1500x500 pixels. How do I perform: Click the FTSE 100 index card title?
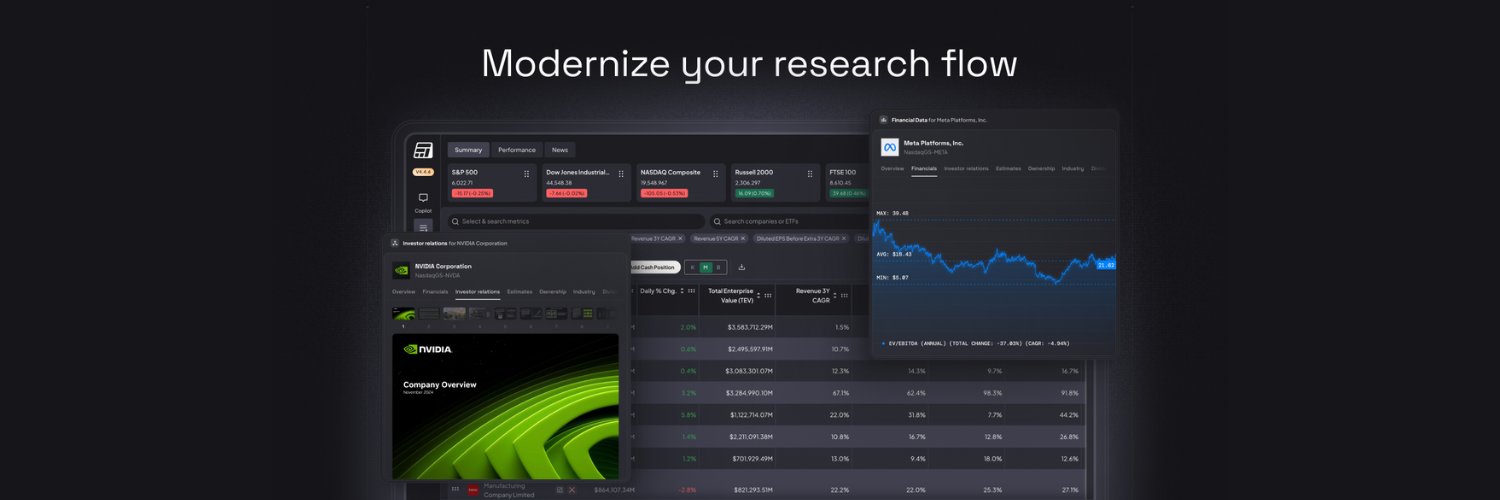843,172
